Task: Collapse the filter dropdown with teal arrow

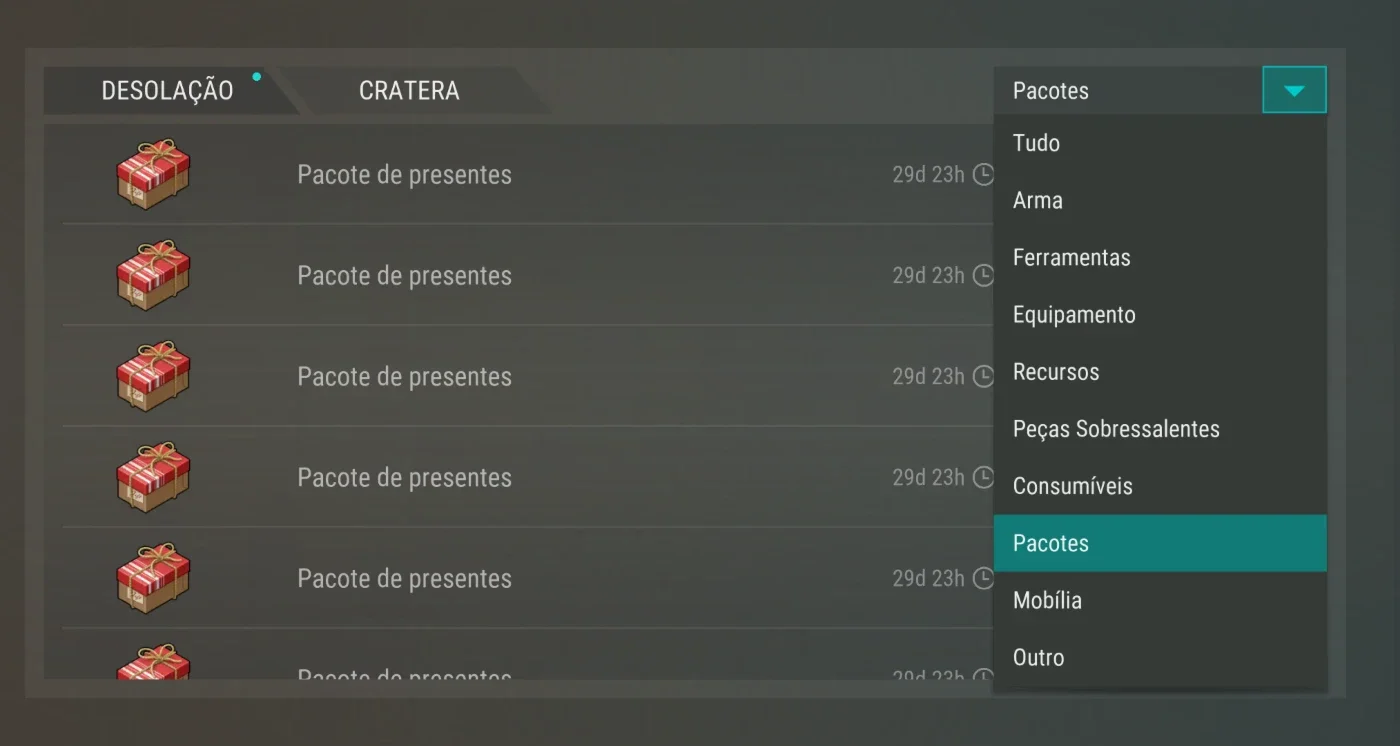Action: click(x=1294, y=90)
